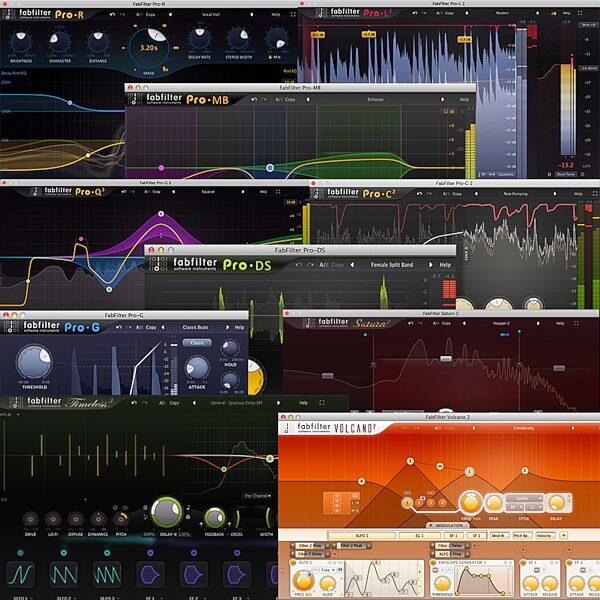Click the large Delay knob in Timeless 3
The image size is (600, 600).
pyautogui.click(x=166, y=512)
